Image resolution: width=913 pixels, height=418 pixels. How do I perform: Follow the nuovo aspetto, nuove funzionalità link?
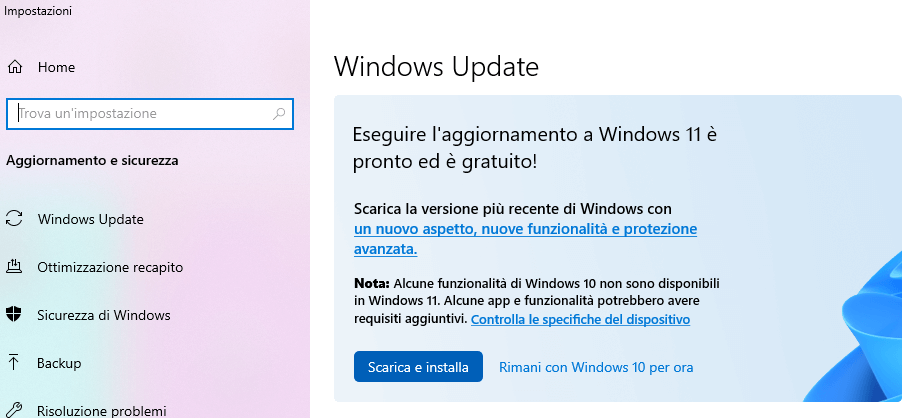525,229
